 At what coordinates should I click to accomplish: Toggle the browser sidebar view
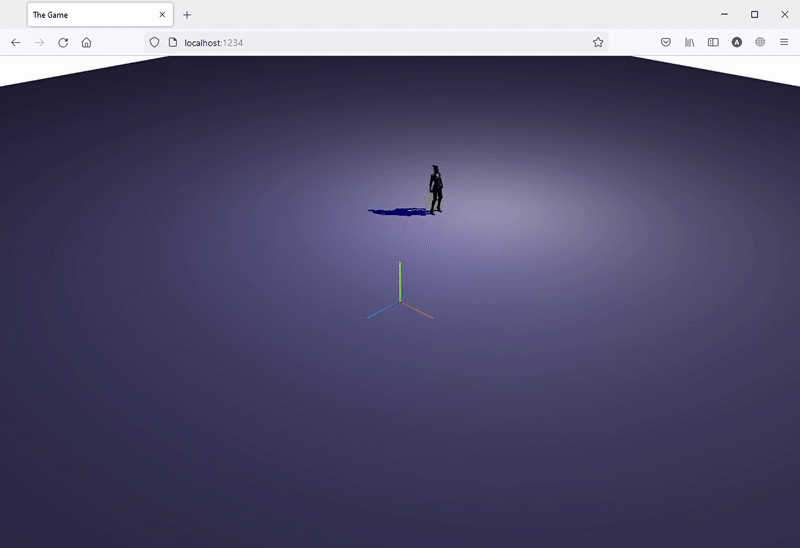tap(713, 42)
